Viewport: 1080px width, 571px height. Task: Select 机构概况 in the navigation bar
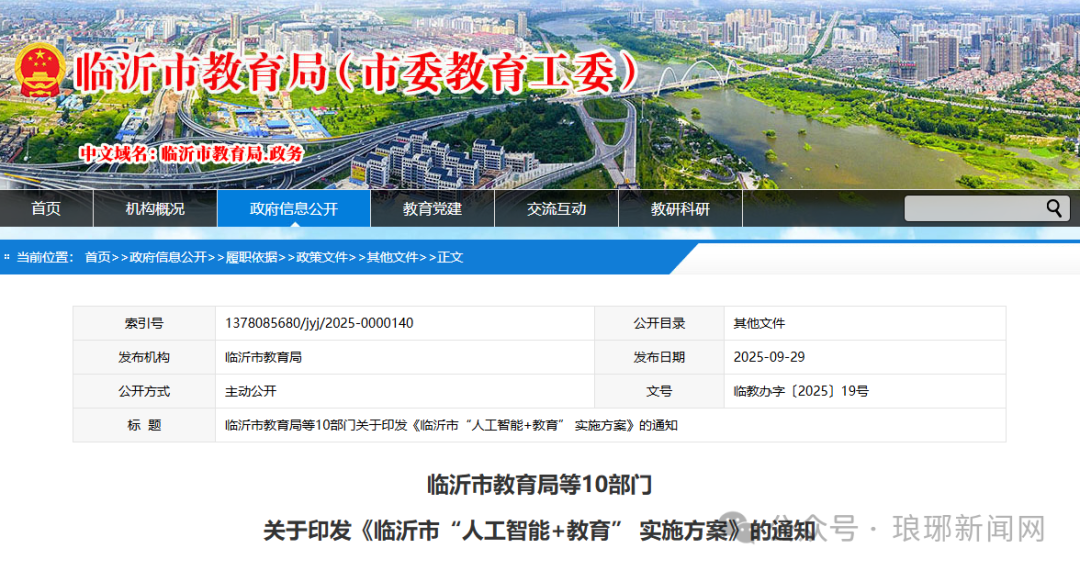coord(155,209)
